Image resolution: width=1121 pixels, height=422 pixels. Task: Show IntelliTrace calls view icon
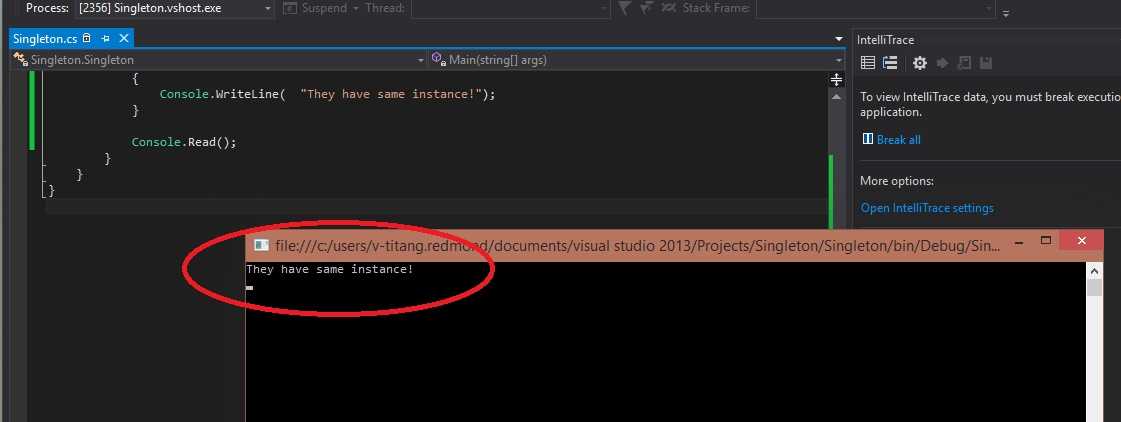coord(890,63)
